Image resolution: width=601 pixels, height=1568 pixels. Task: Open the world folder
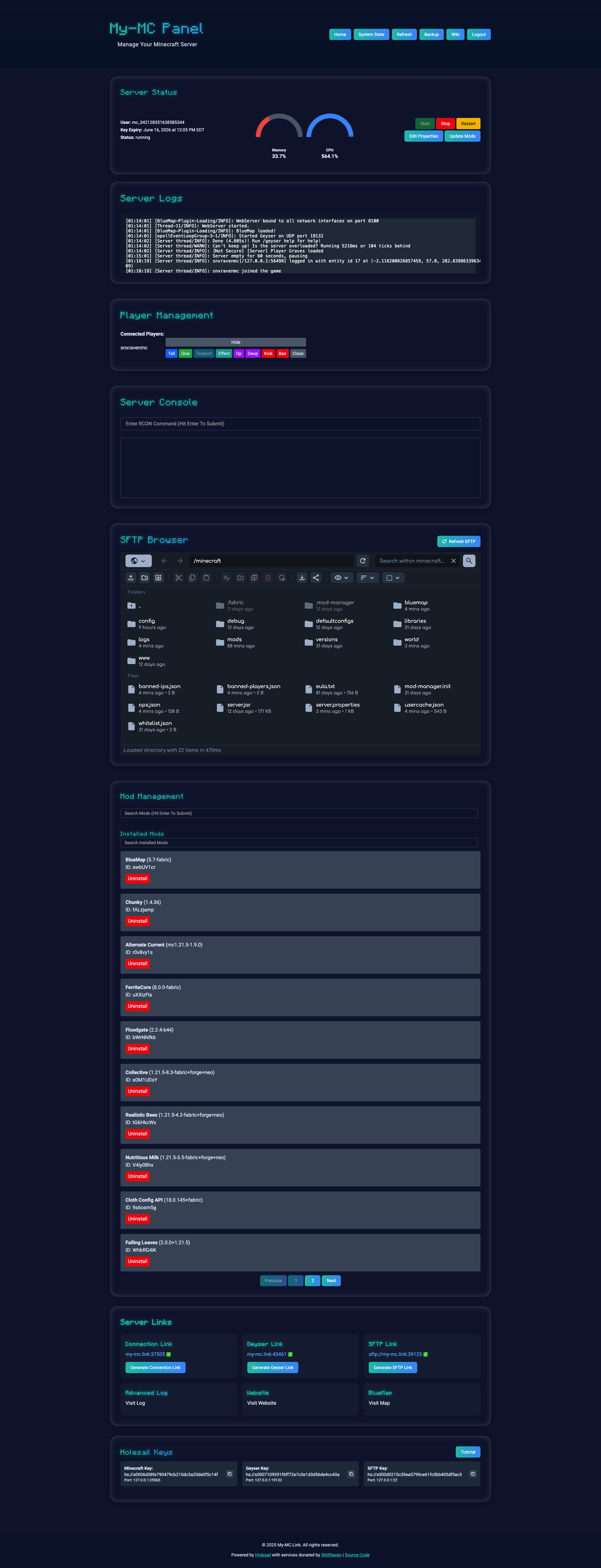[x=412, y=642]
